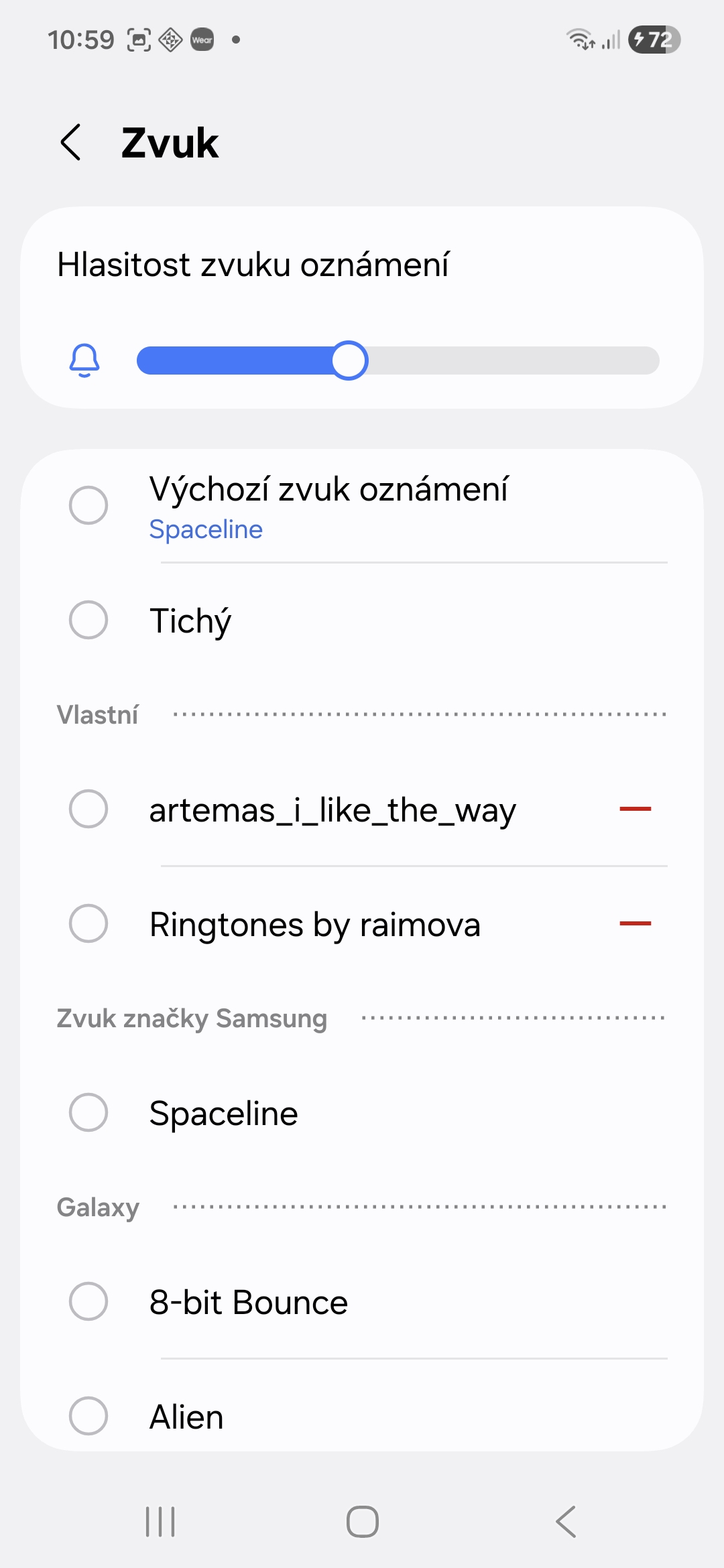
Task: Select the Tichý radio button
Action: click(88, 620)
